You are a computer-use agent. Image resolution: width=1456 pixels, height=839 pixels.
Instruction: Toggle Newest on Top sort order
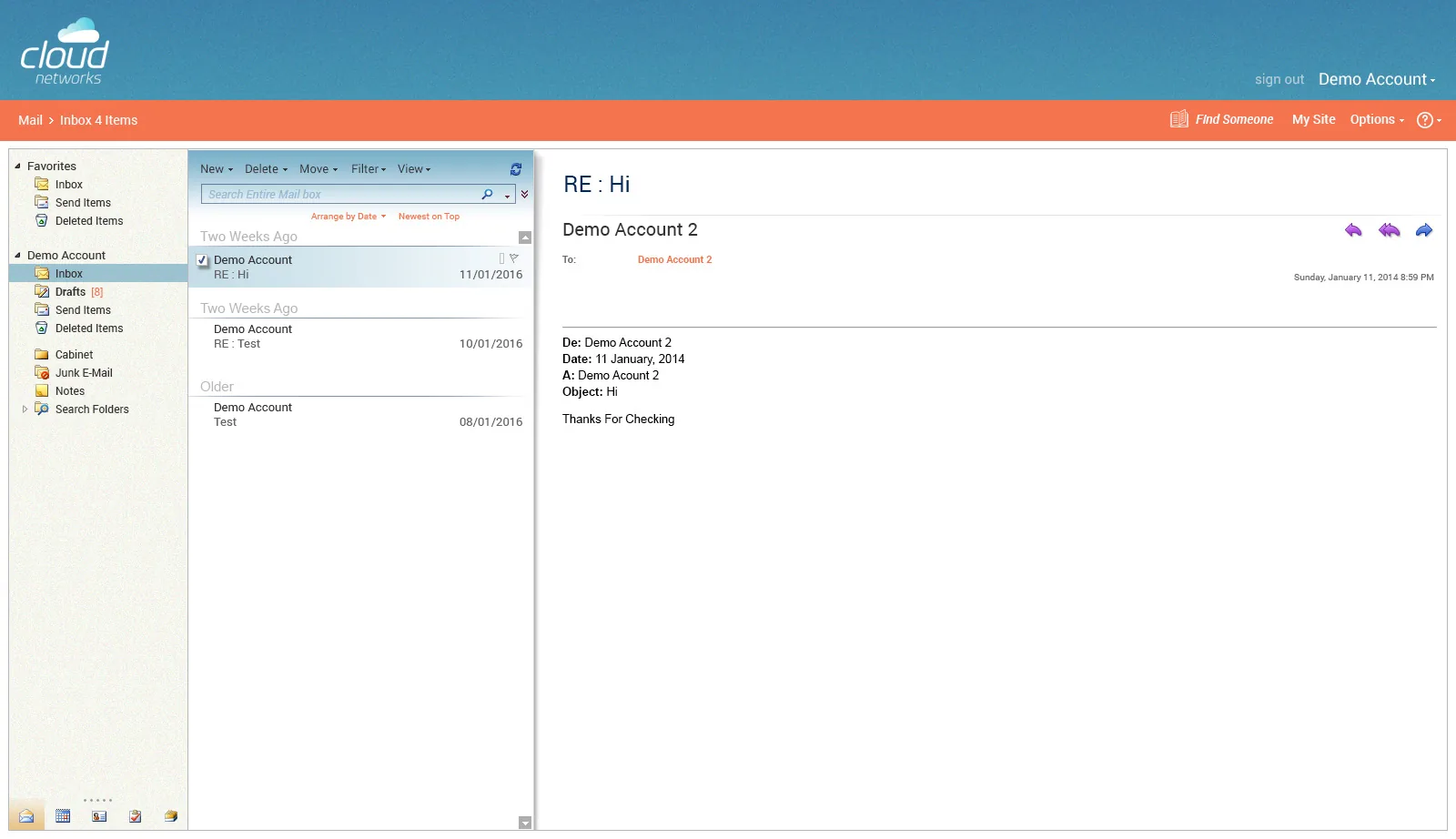tap(429, 217)
